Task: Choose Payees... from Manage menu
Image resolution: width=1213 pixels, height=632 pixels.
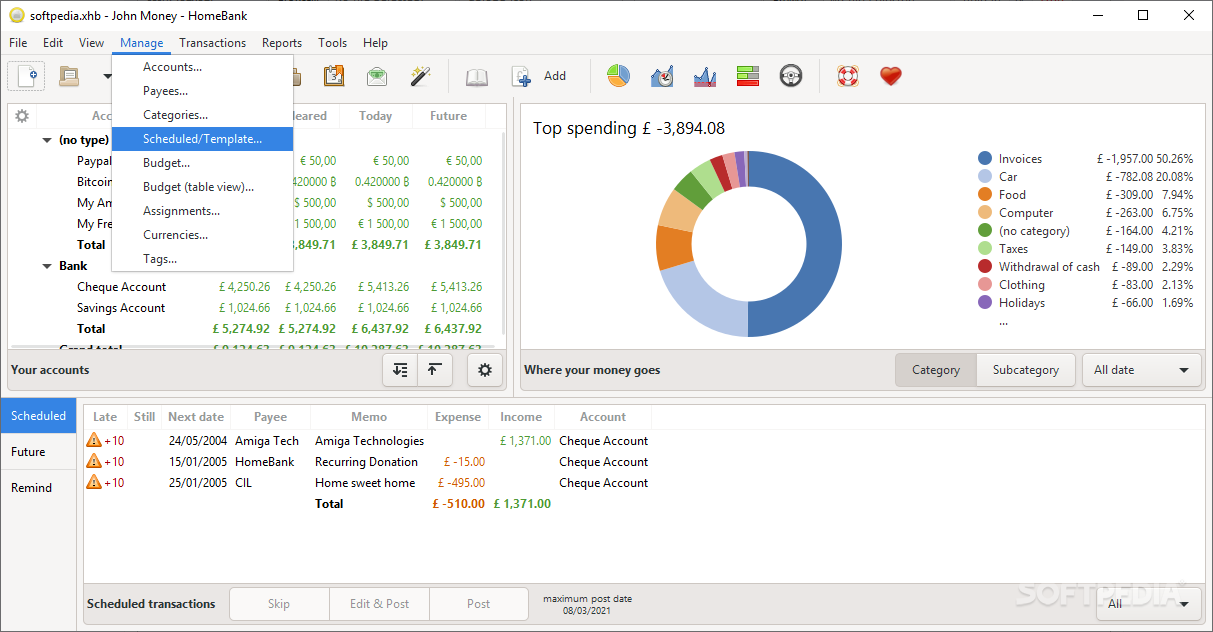Action: click(x=202, y=91)
